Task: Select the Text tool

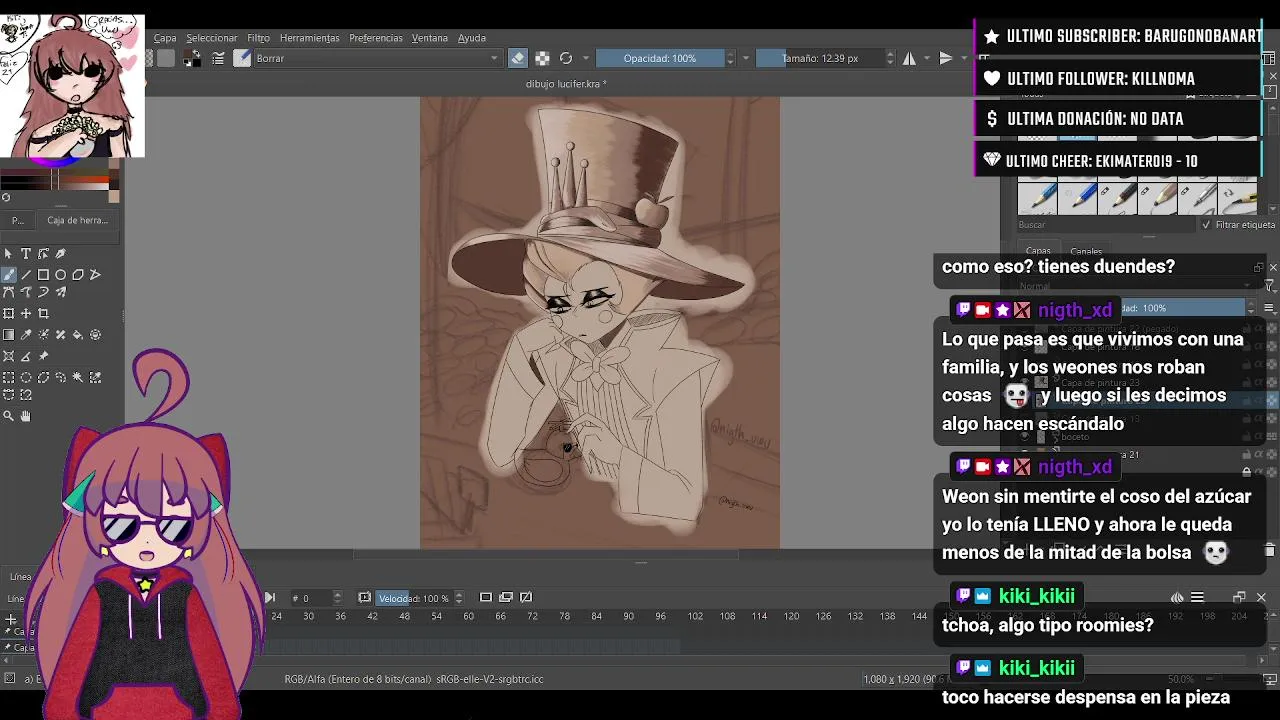Action: click(26, 254)
